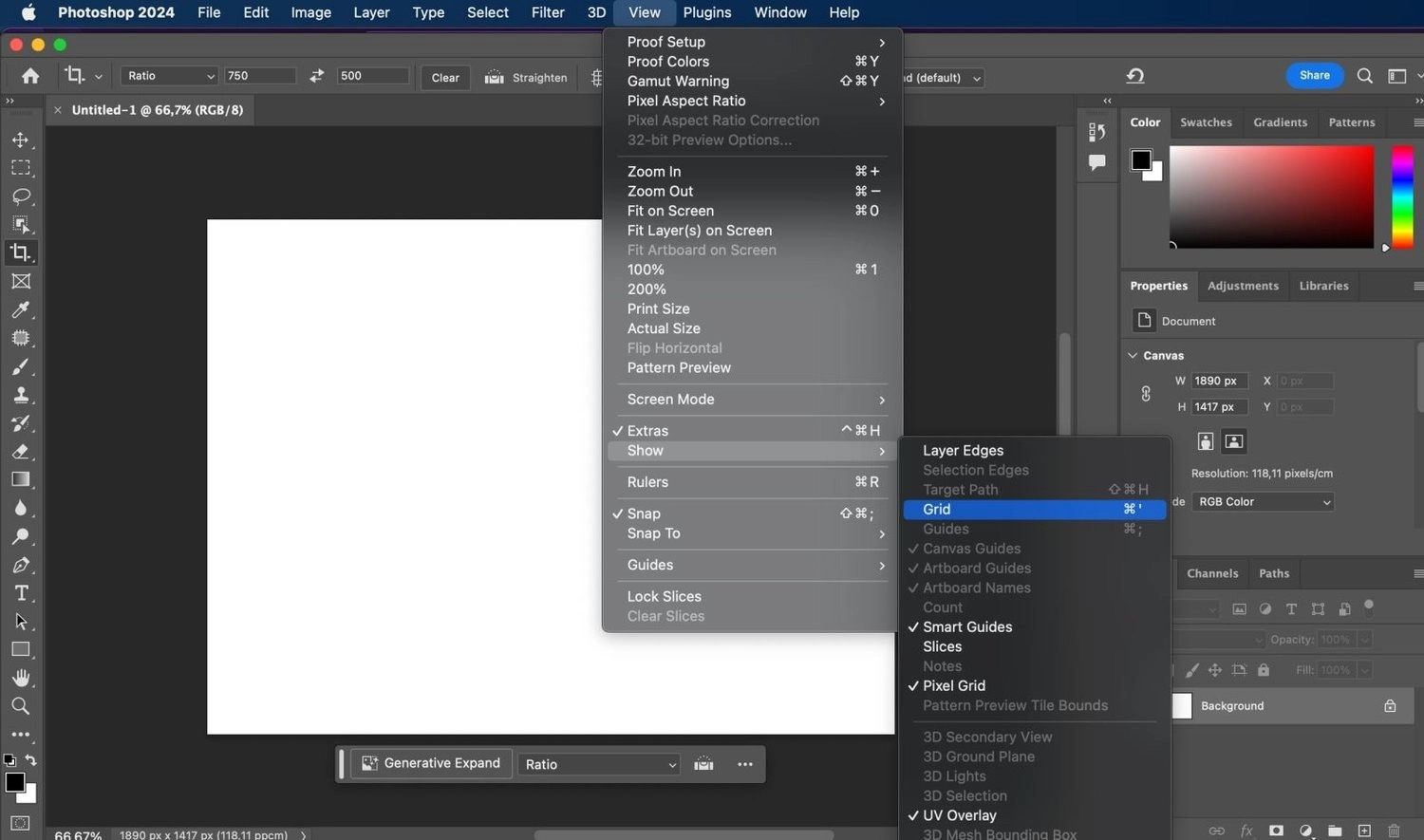This screenshot has height=840, width=1424.
Task: Select the Lasso tool
Action: click(20, 196)
